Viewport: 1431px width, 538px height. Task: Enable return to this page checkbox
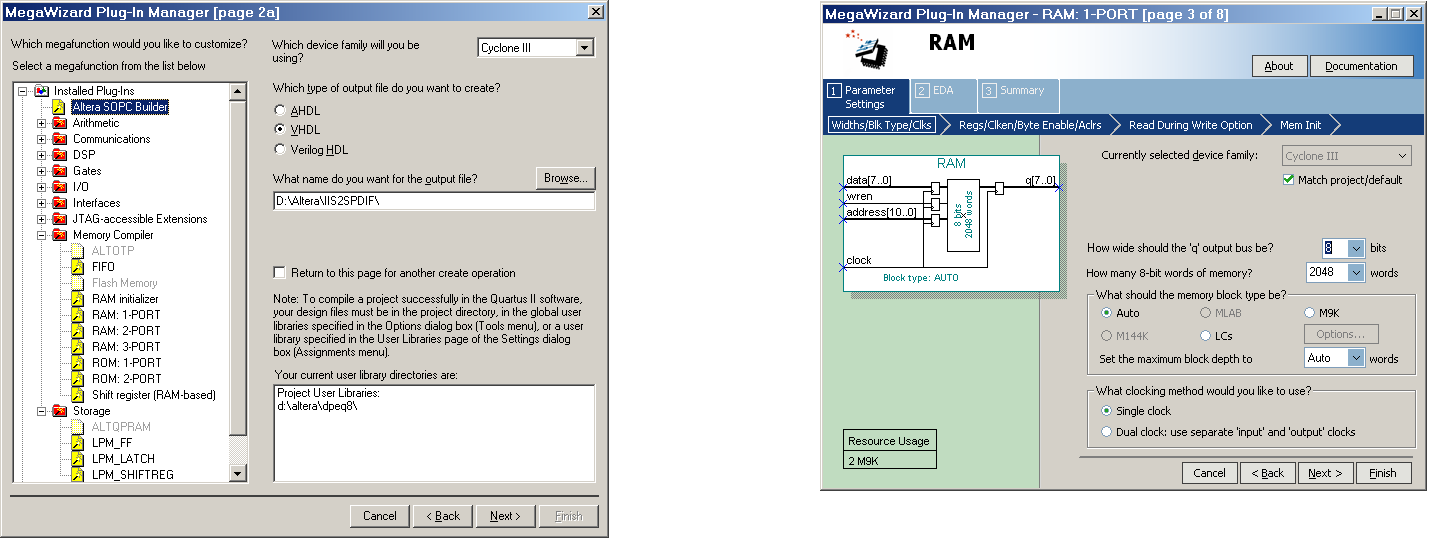280,273
